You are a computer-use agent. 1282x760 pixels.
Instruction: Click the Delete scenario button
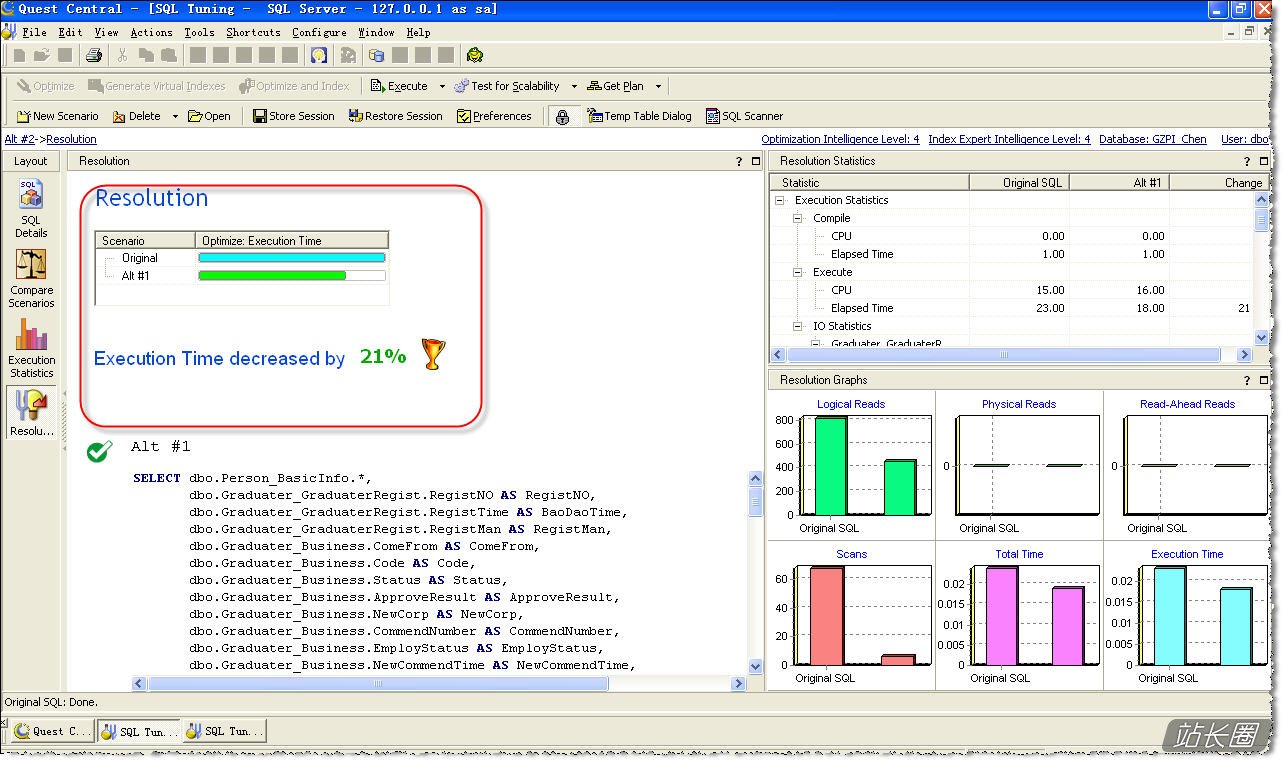(x=137, y=116)
